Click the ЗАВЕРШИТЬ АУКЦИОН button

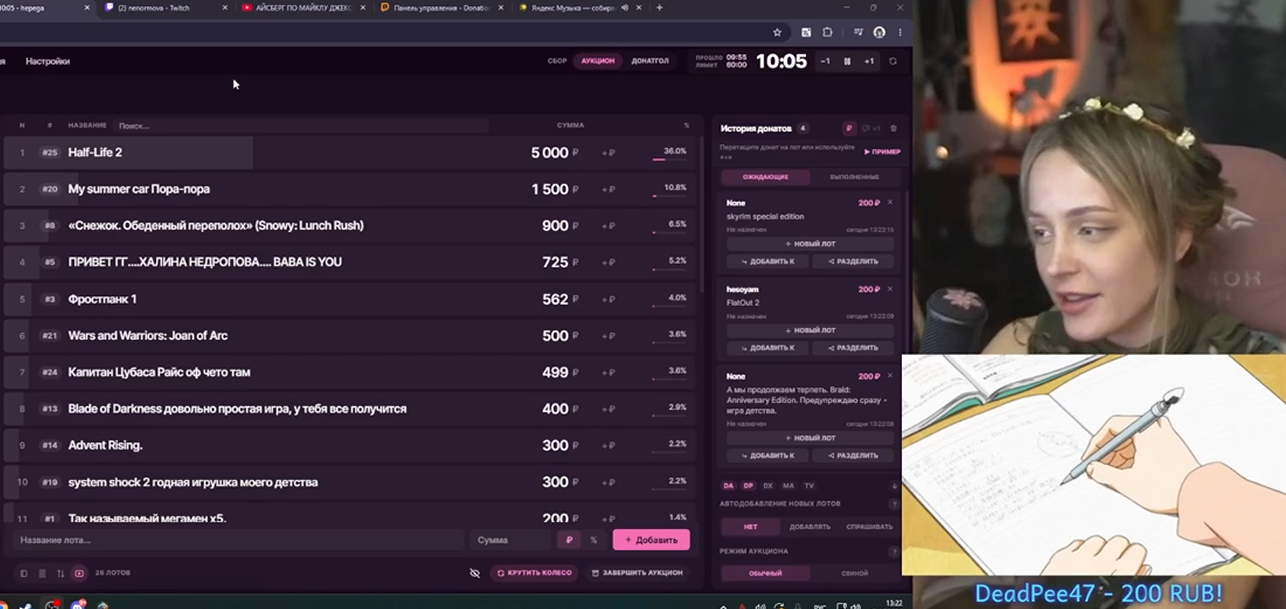(x=637, y=573)
